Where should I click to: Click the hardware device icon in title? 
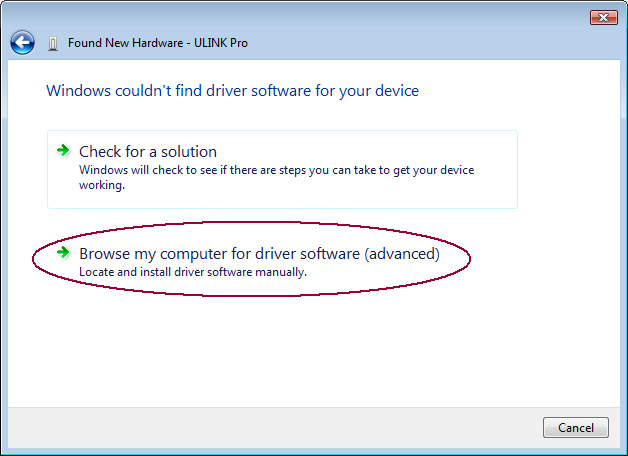coord(53,44)
